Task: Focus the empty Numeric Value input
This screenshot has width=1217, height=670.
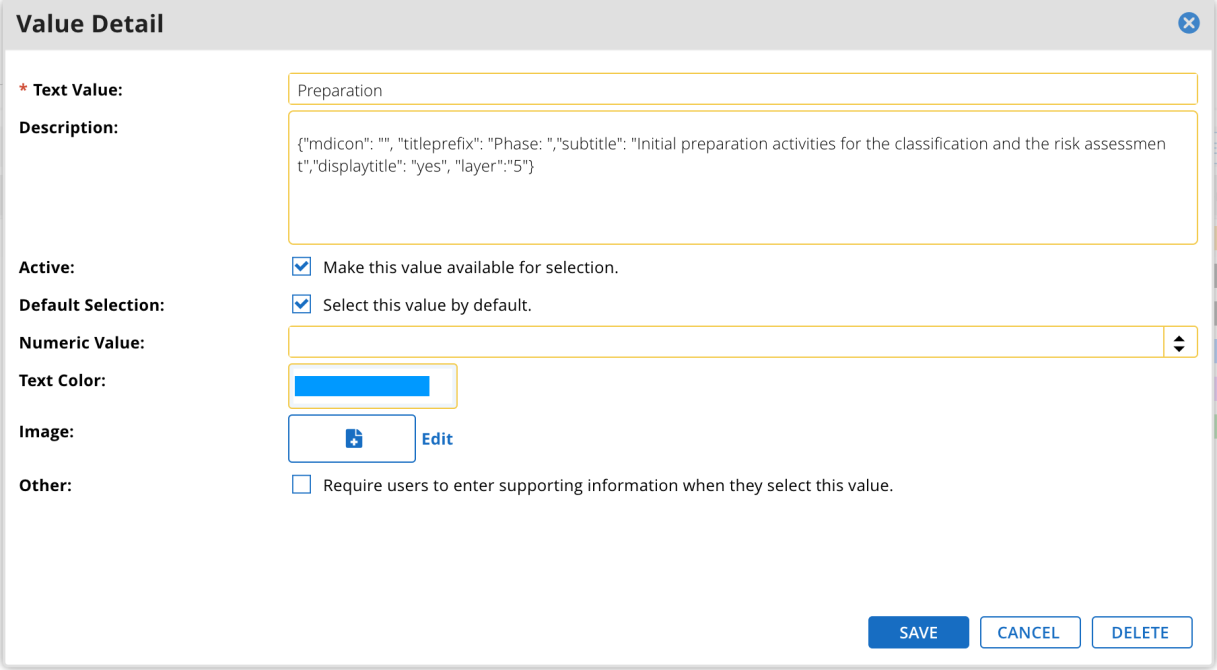Action: tap(726, 342)
